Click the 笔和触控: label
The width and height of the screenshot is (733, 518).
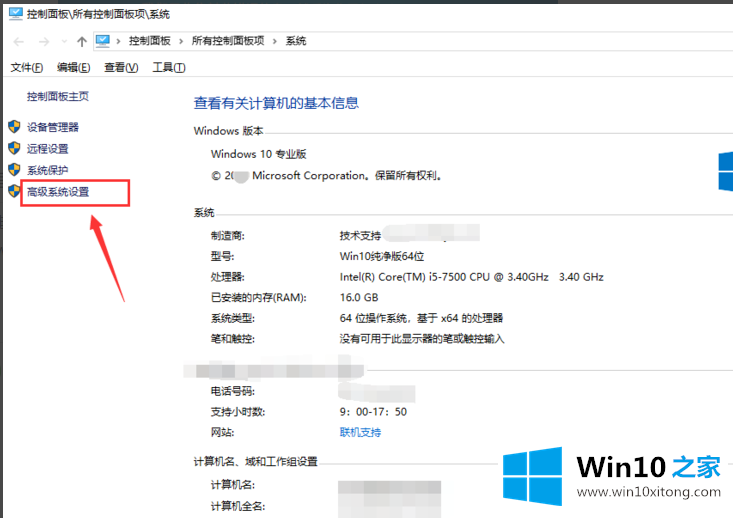coord(233,339)
